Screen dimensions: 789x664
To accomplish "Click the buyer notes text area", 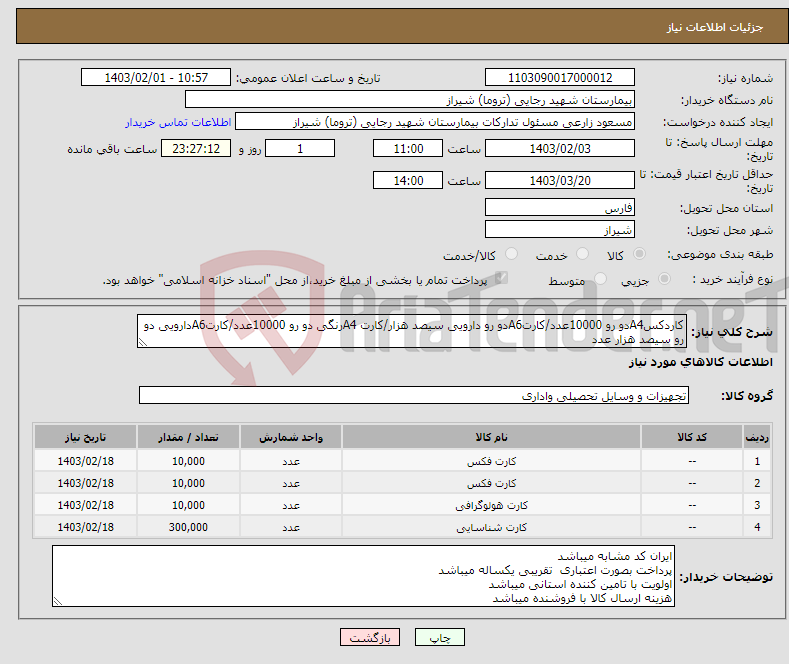I will (x=363, y=576).
